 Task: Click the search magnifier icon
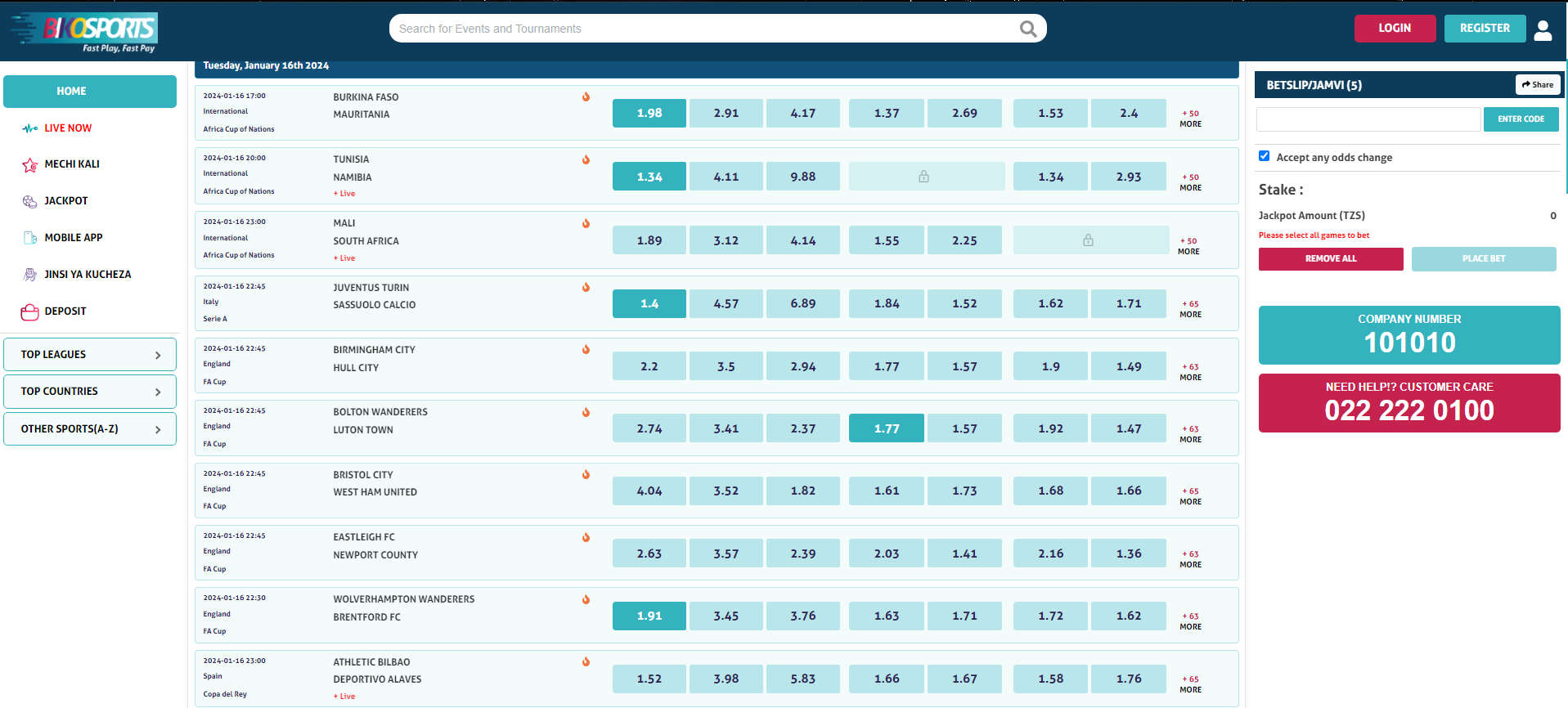click(1028, 29)
